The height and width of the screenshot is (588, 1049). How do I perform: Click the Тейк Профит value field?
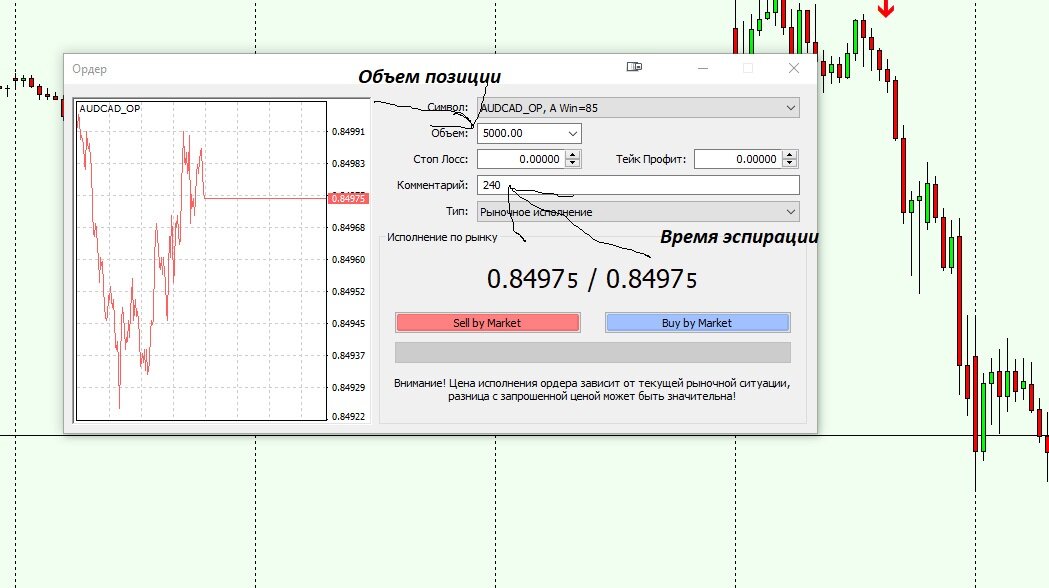pyautogui.click(x=738, y=159)
